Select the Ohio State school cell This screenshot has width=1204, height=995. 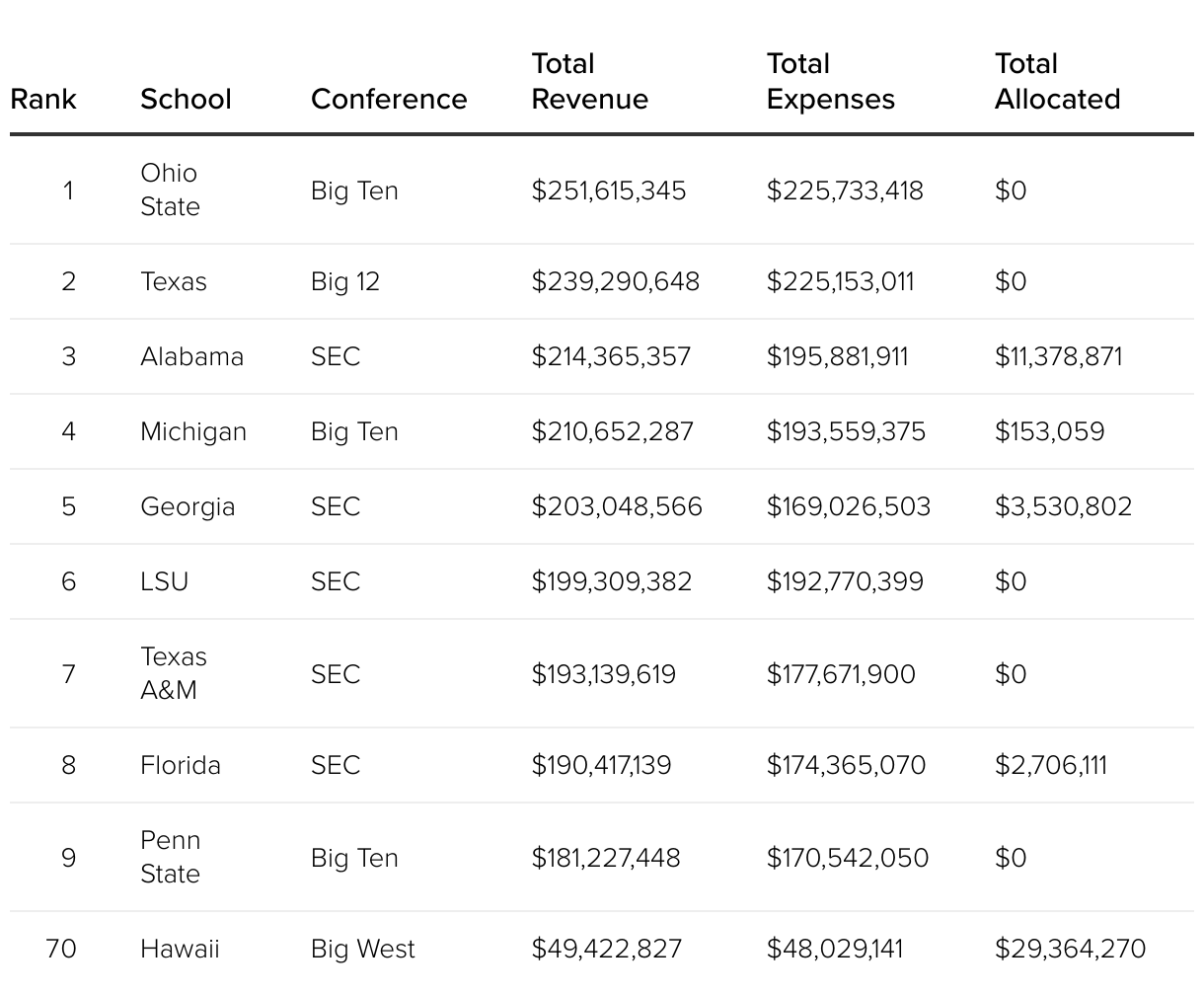point(170,190)
